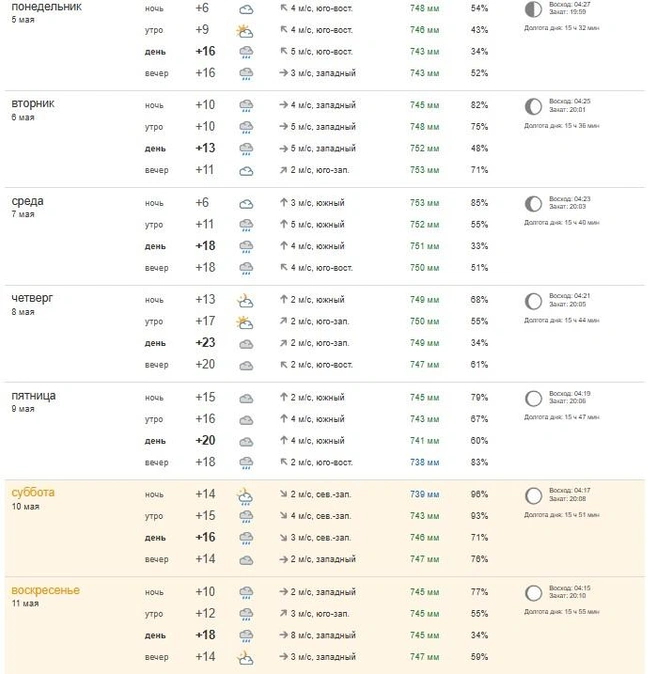Select Friday night humidity 79%
The height and width of the screenshot is (674, 656).
pyautogui.click(x=479, y=397)
